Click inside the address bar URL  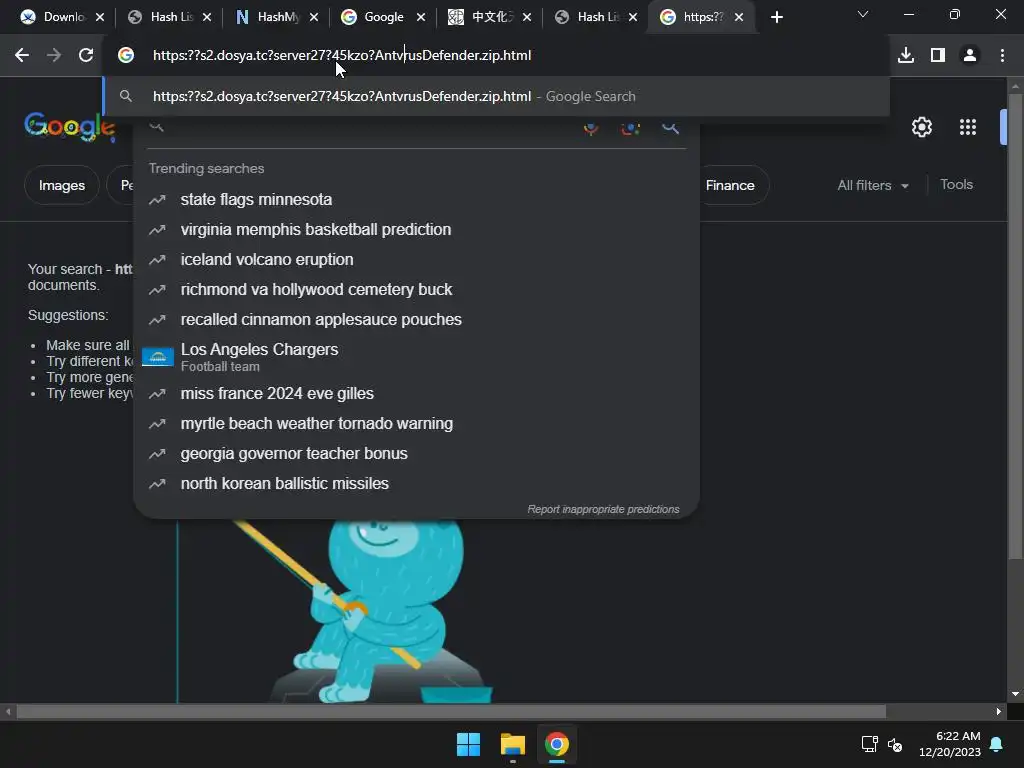coord(342,56)
